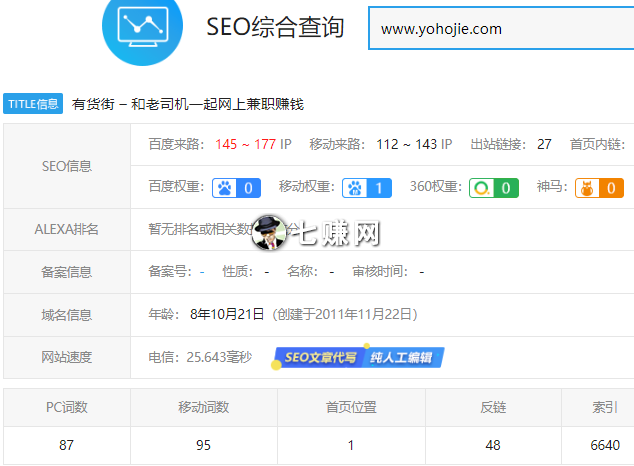The width and height of the screenshot is (634, 466).
Task: Click the 移动权重 value 1
Action: coord(379,188)
